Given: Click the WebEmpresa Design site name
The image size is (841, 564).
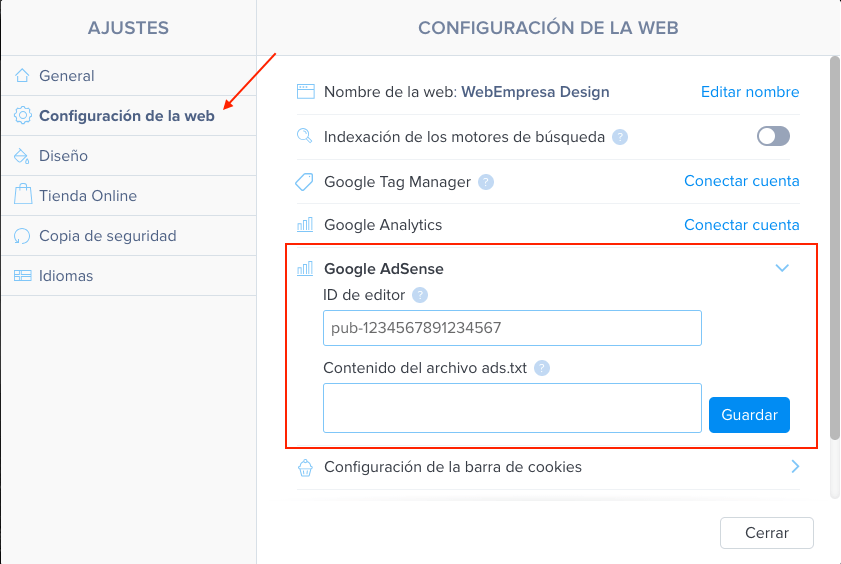Looking at the screenshot, I should pyautogui.click(x=535, y=92).
